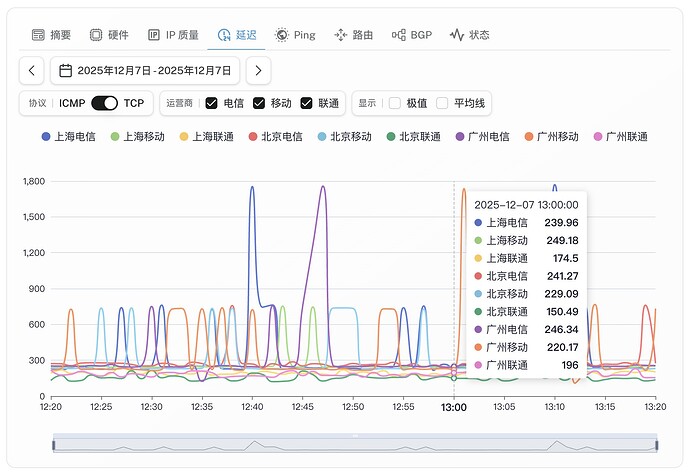The width and height of the screenshot is (690, 474).
Task: Click the tooltip value 174.5 for 上海联通
Action: 565,258
